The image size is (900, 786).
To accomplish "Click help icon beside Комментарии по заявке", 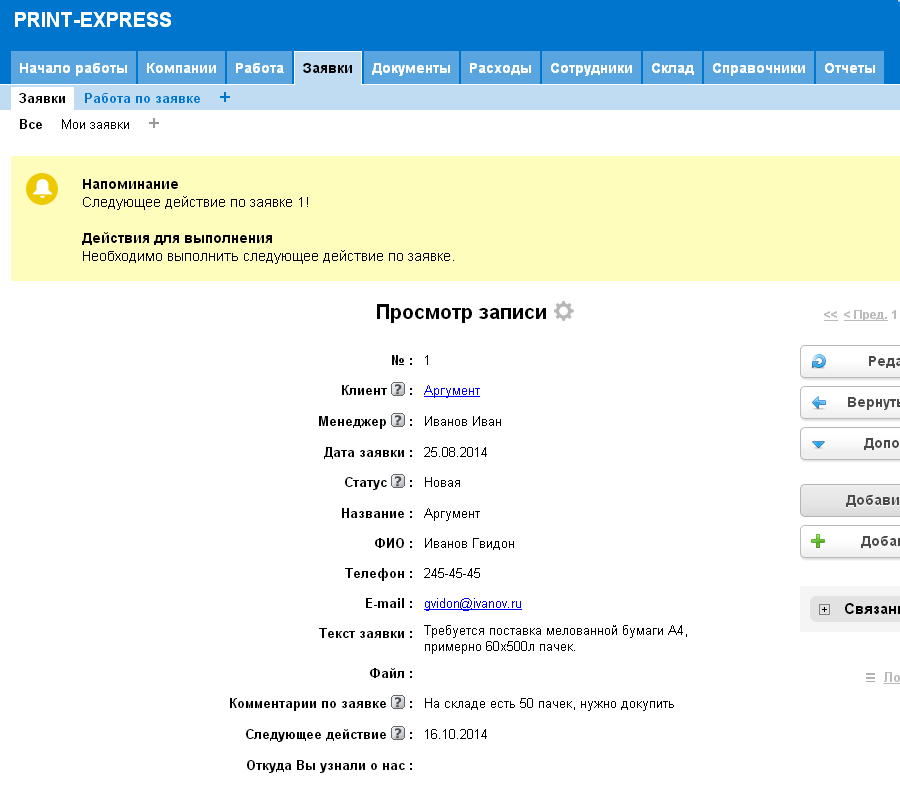I will click(x=398, y=703).
